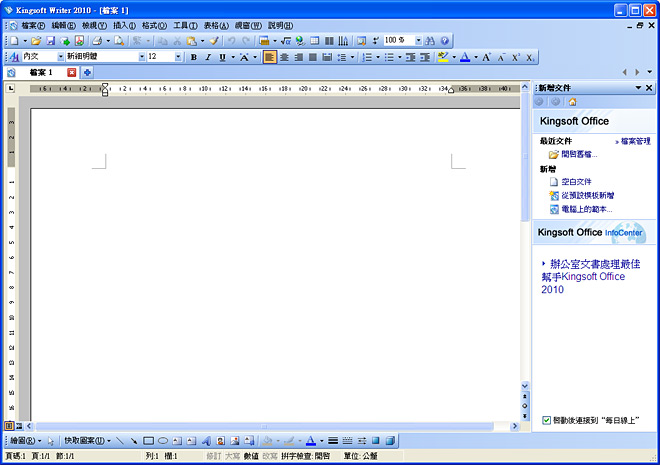
Task: Expand the 新增文件 task pane dropdown arrow
Action: pos(639,88)
